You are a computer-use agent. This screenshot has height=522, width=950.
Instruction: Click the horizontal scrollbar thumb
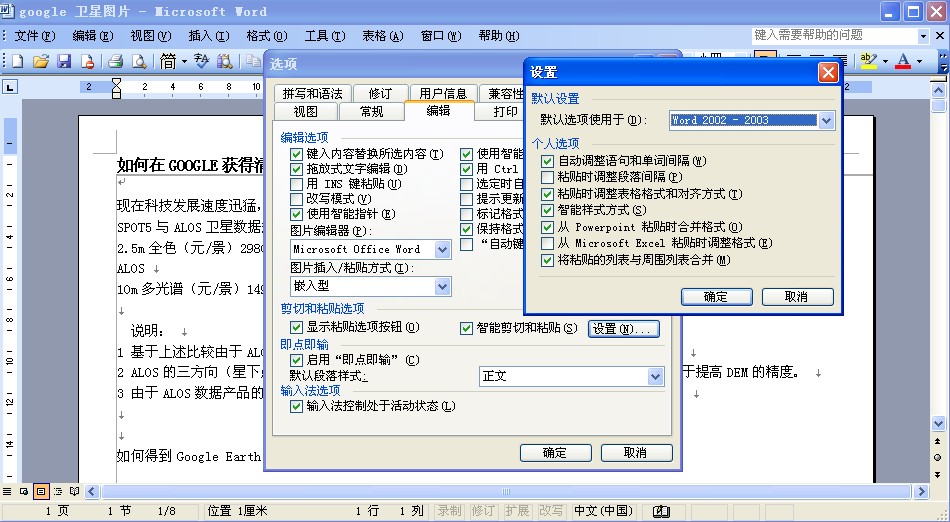coord(506,491)
